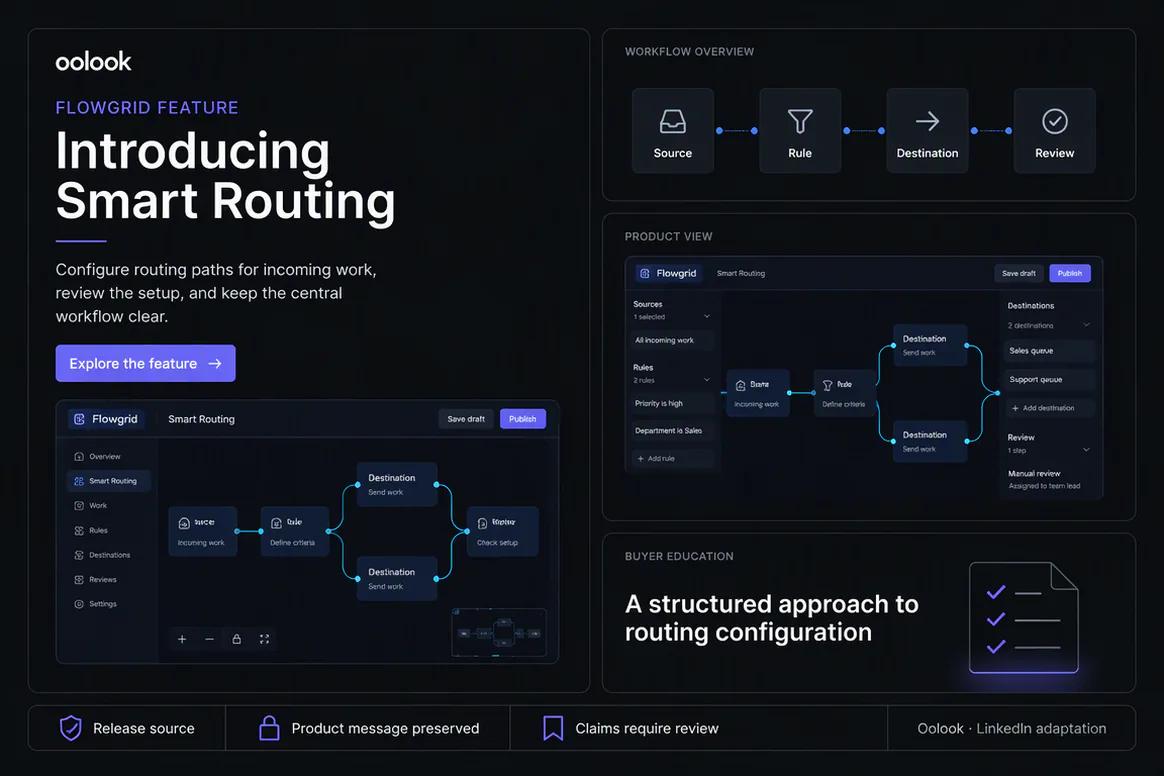Click the Add destination button
This screenshot has height=776, width=1164.
(x=1050, y=408)
